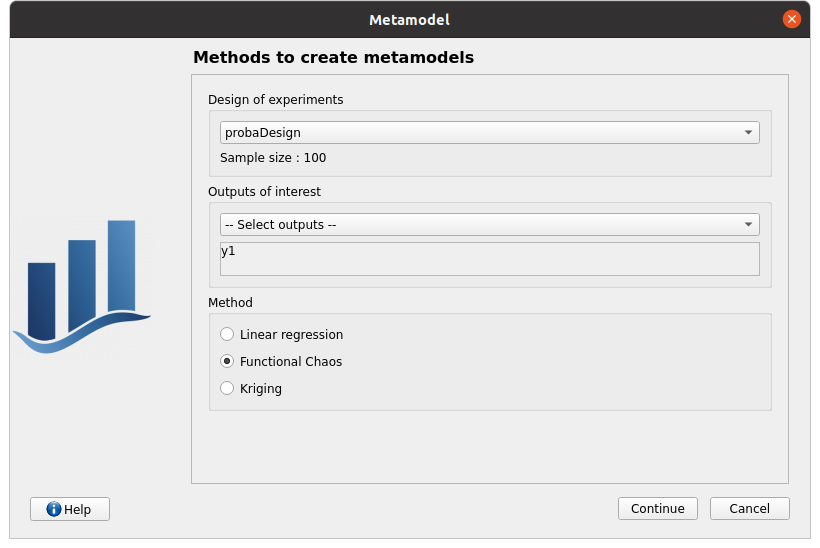Click the y1 outputs text field
This screenshot has width=820, height=548.
pyautogui.click(x=489, y=258)
